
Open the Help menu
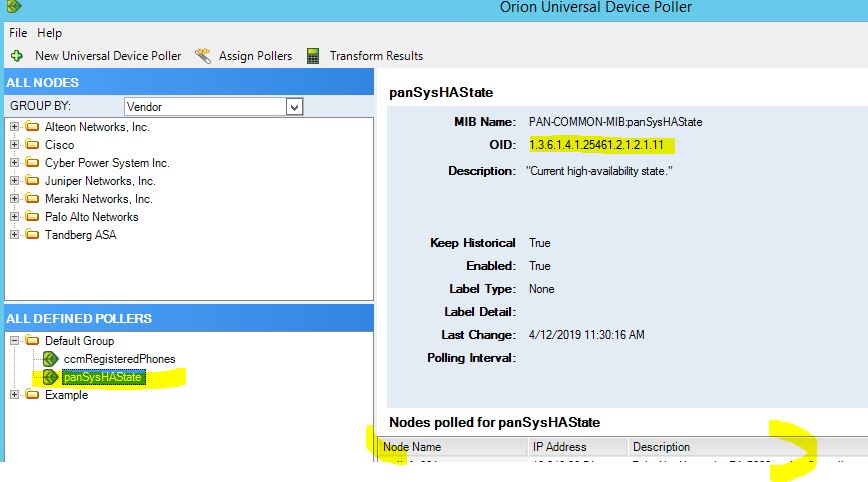(x=49, y=33)
